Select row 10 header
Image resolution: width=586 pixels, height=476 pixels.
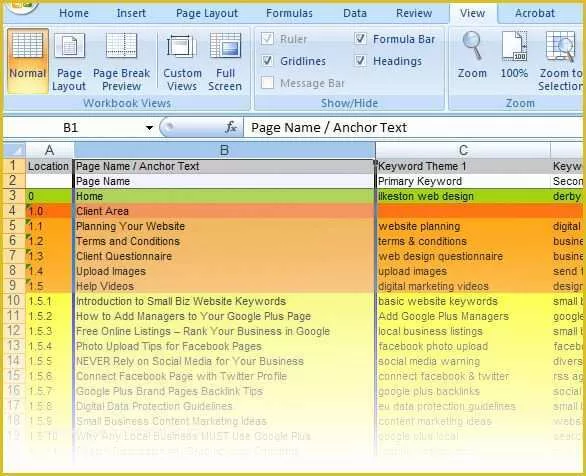pyautogui.click(x=14, y=300)
